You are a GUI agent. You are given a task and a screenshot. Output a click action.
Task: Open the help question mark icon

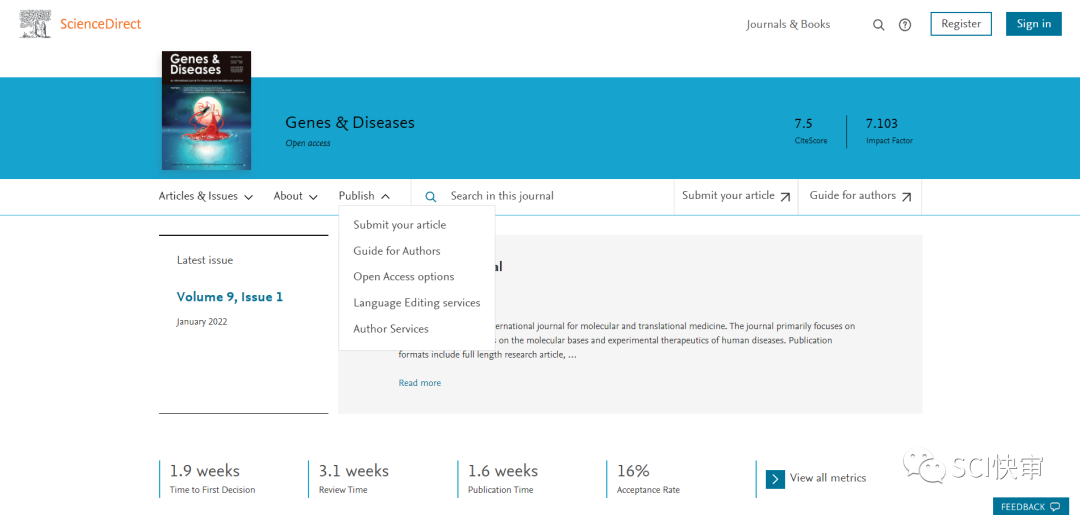(x=905, y=25)
